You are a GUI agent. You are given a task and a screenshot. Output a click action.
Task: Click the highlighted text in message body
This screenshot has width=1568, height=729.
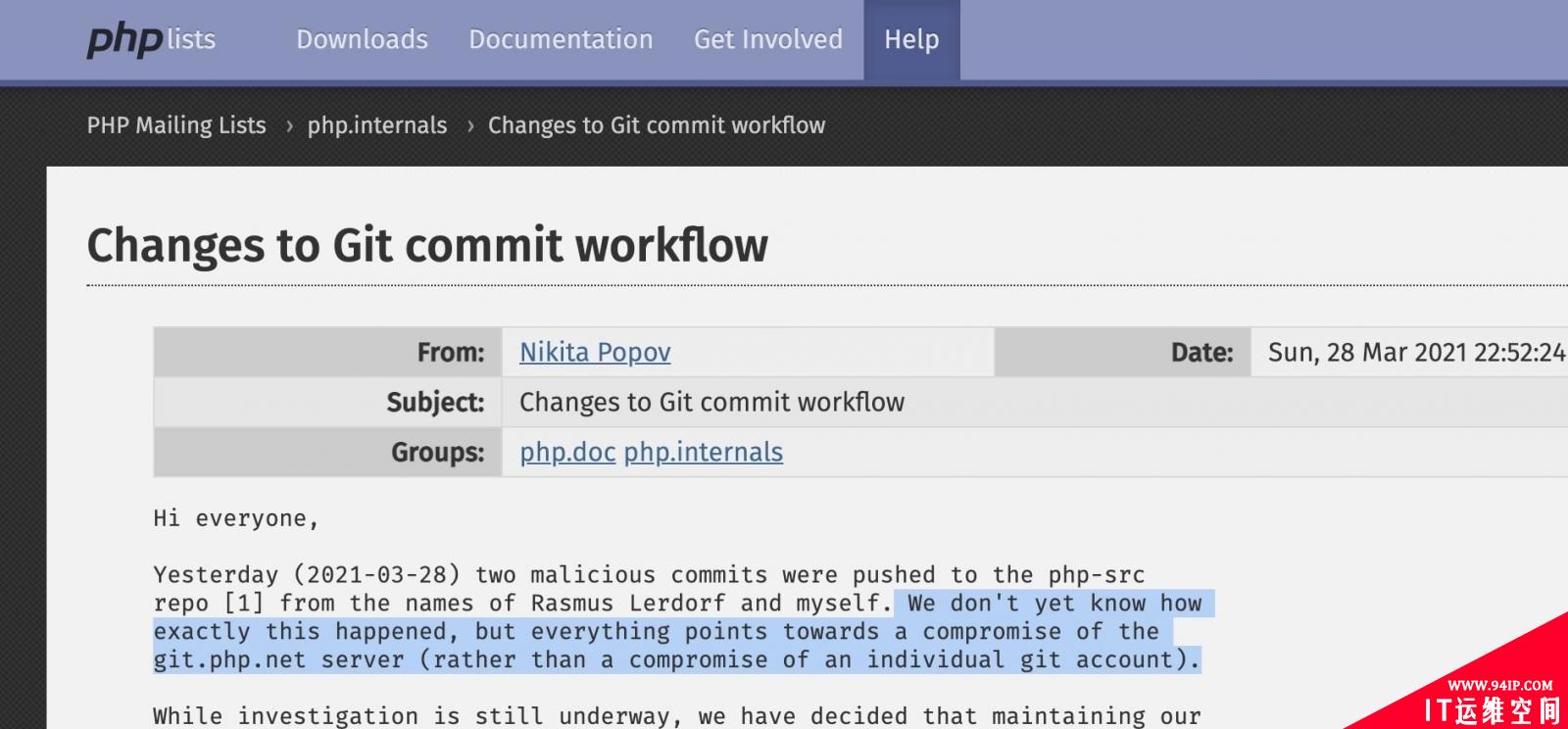pos(676,632)
